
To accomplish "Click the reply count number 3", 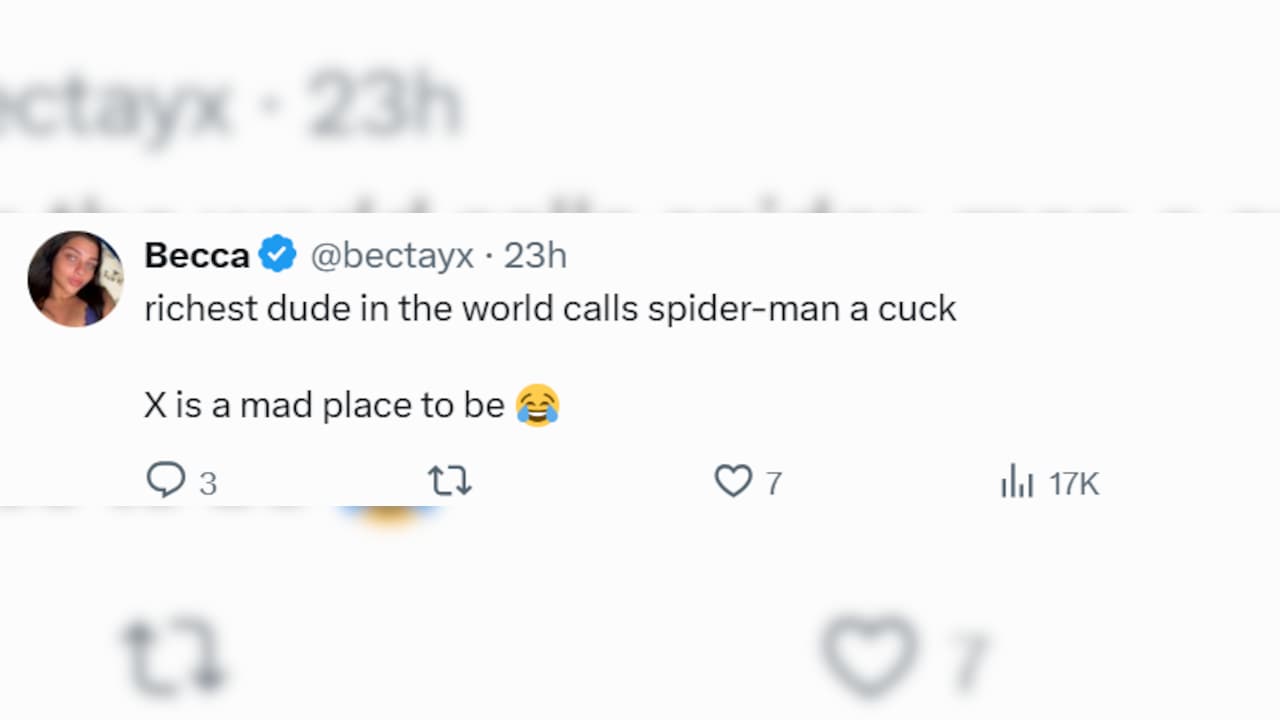I will (208, 484).
